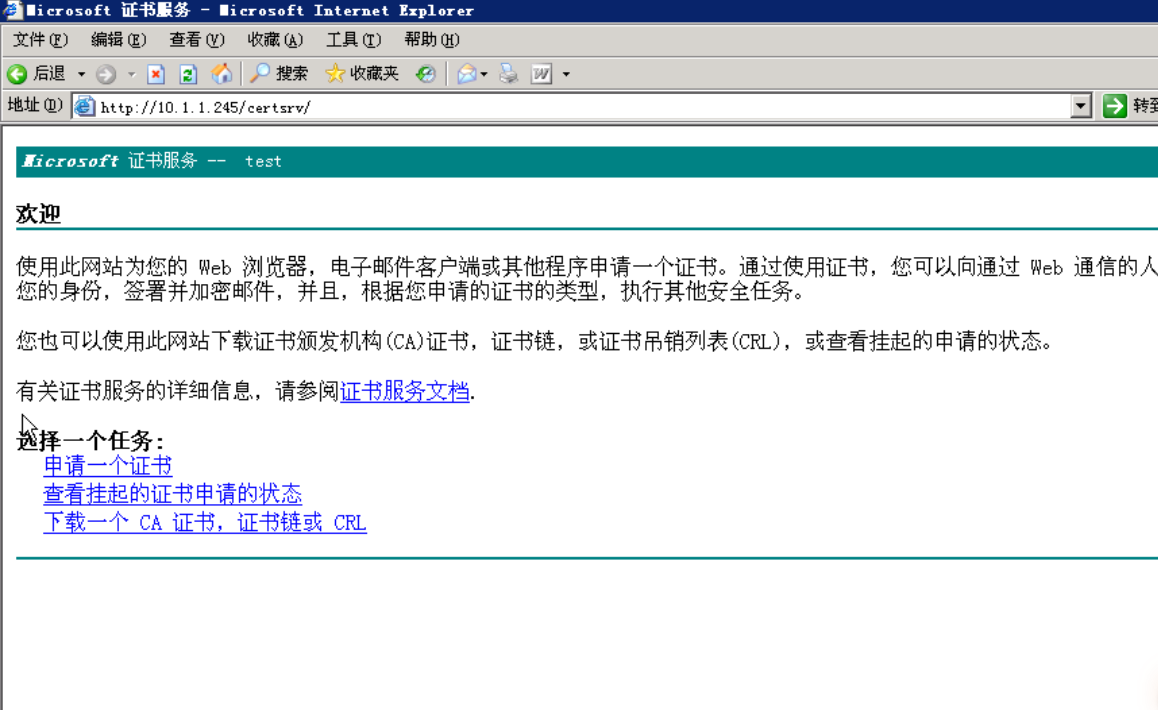Click the address bar URL field
The width and height of the screenshot is (1158, 710).
coord(583,107)
